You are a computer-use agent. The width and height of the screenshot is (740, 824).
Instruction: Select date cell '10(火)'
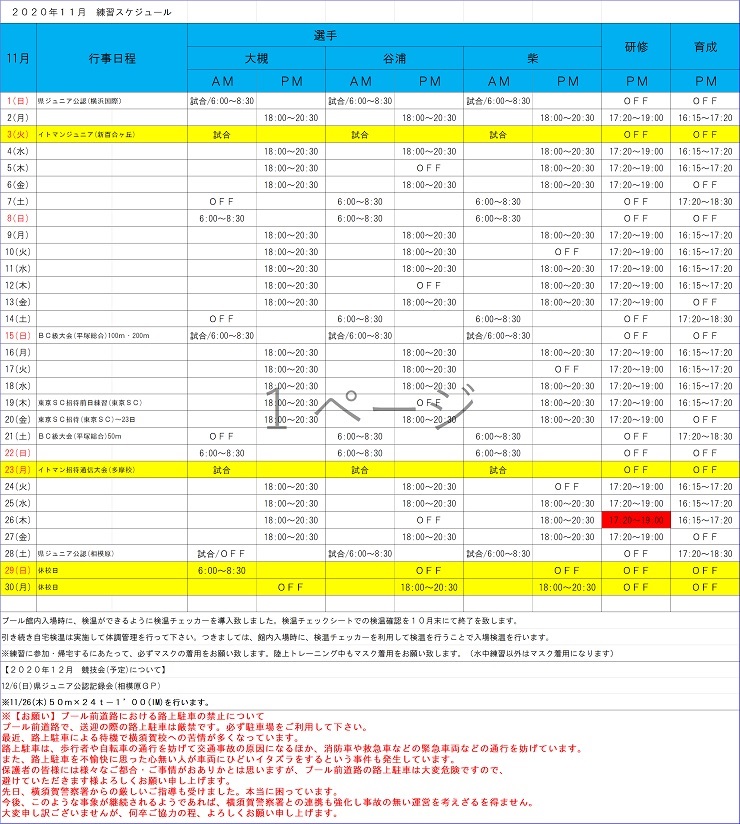(x=18, y=252)
